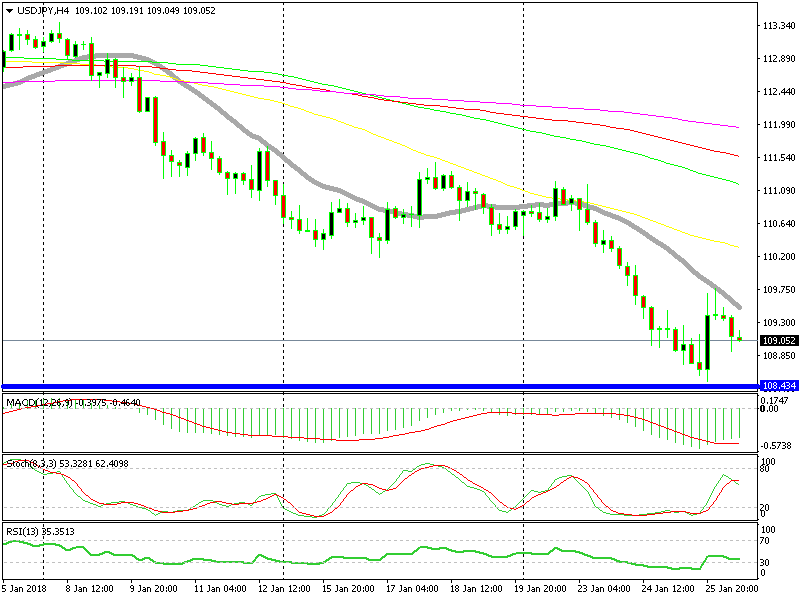Click the USDJPY,H4 symbol label

click(x=43, y=11)
